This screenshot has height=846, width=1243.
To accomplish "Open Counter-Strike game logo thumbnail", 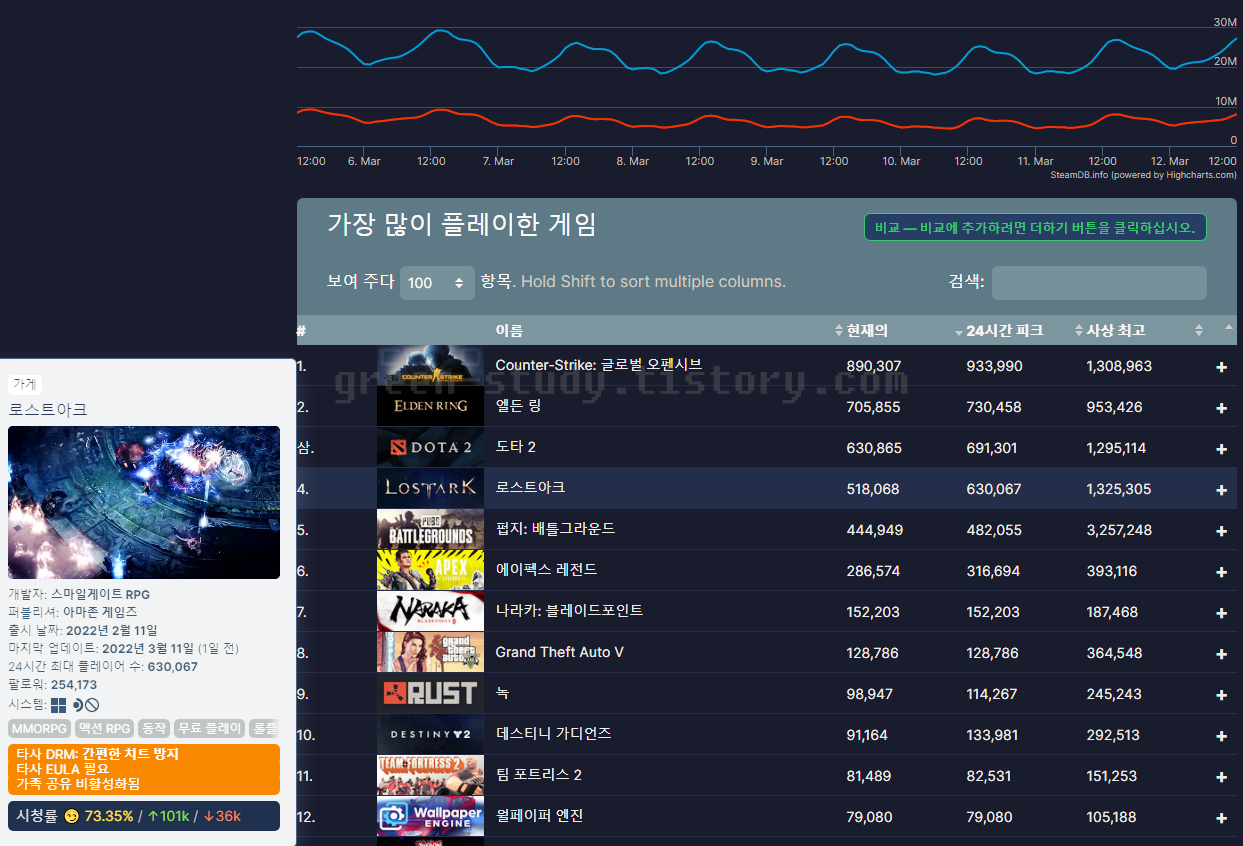I will 430,366.
